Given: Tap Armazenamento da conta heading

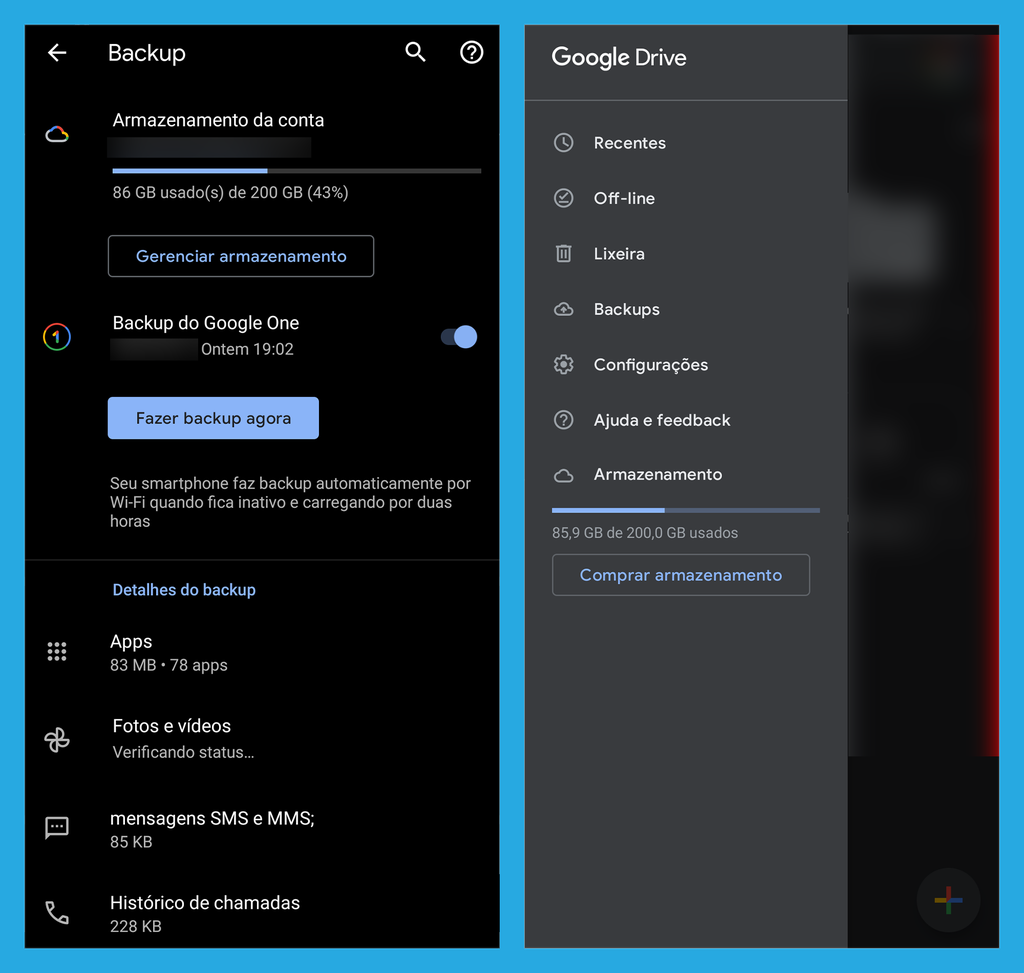Looking at the screenshot, I should click(x=218, y=120).
